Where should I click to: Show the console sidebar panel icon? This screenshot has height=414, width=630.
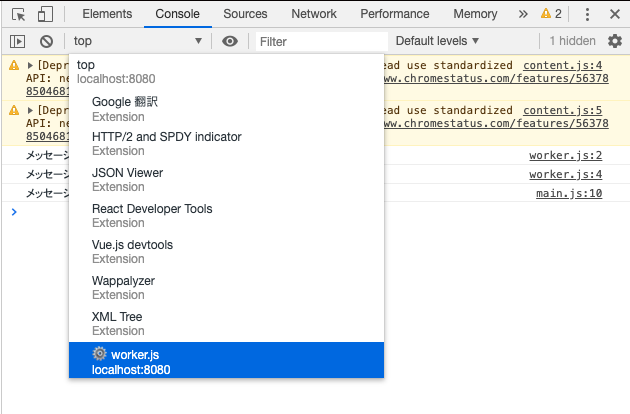pyautogui.click(x=18, y=41)
